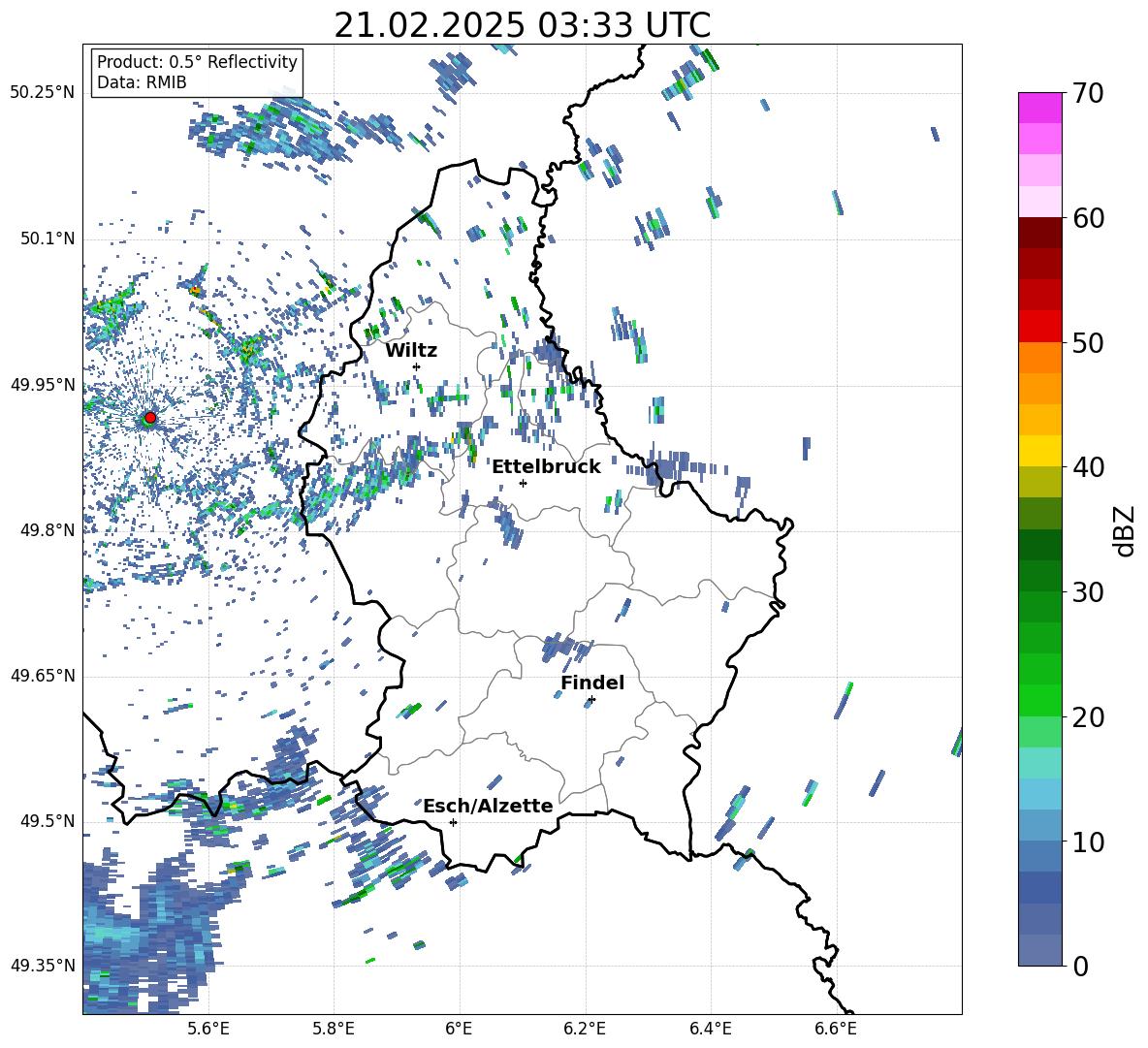This screenshot has width=1148, height=1048.
Task: Click the yellow 40 dBZ colorbar swatch
Action: pyautogui.click(x=1039, y=451)
